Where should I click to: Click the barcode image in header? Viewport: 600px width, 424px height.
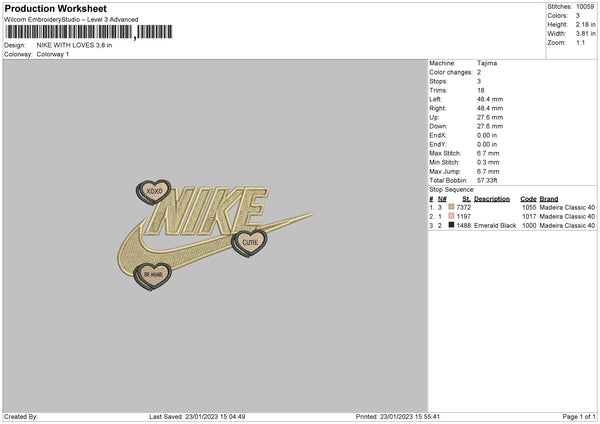tap(88, 32)
